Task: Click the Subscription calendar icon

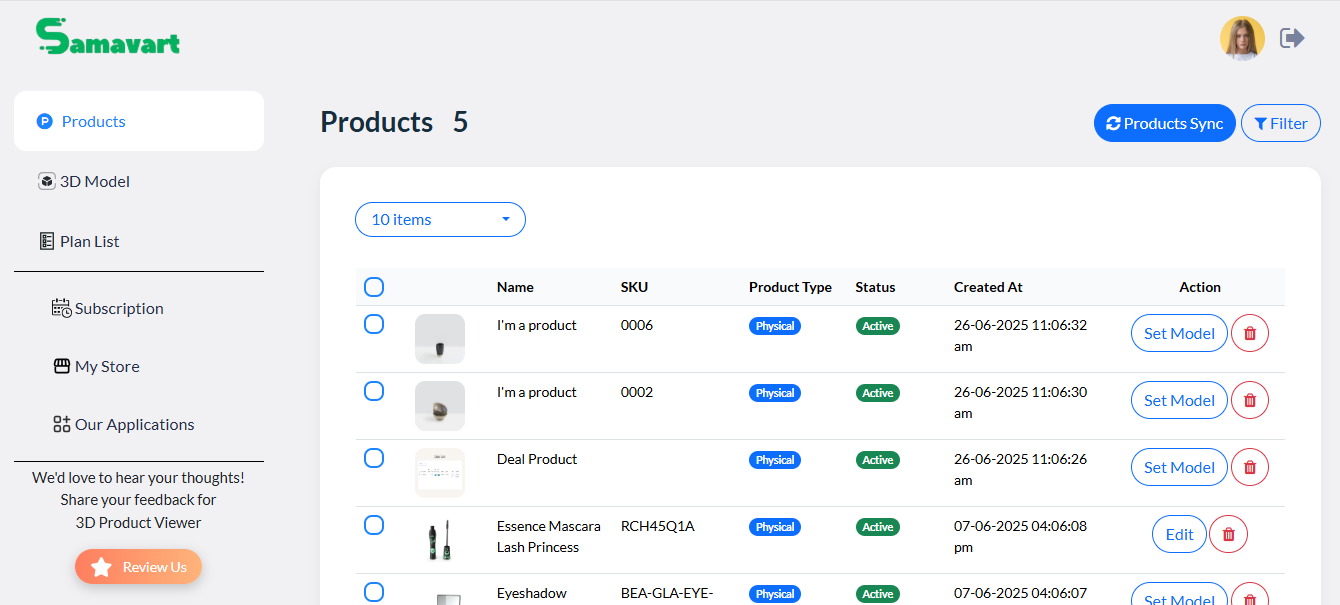Action: click(61, 308)
